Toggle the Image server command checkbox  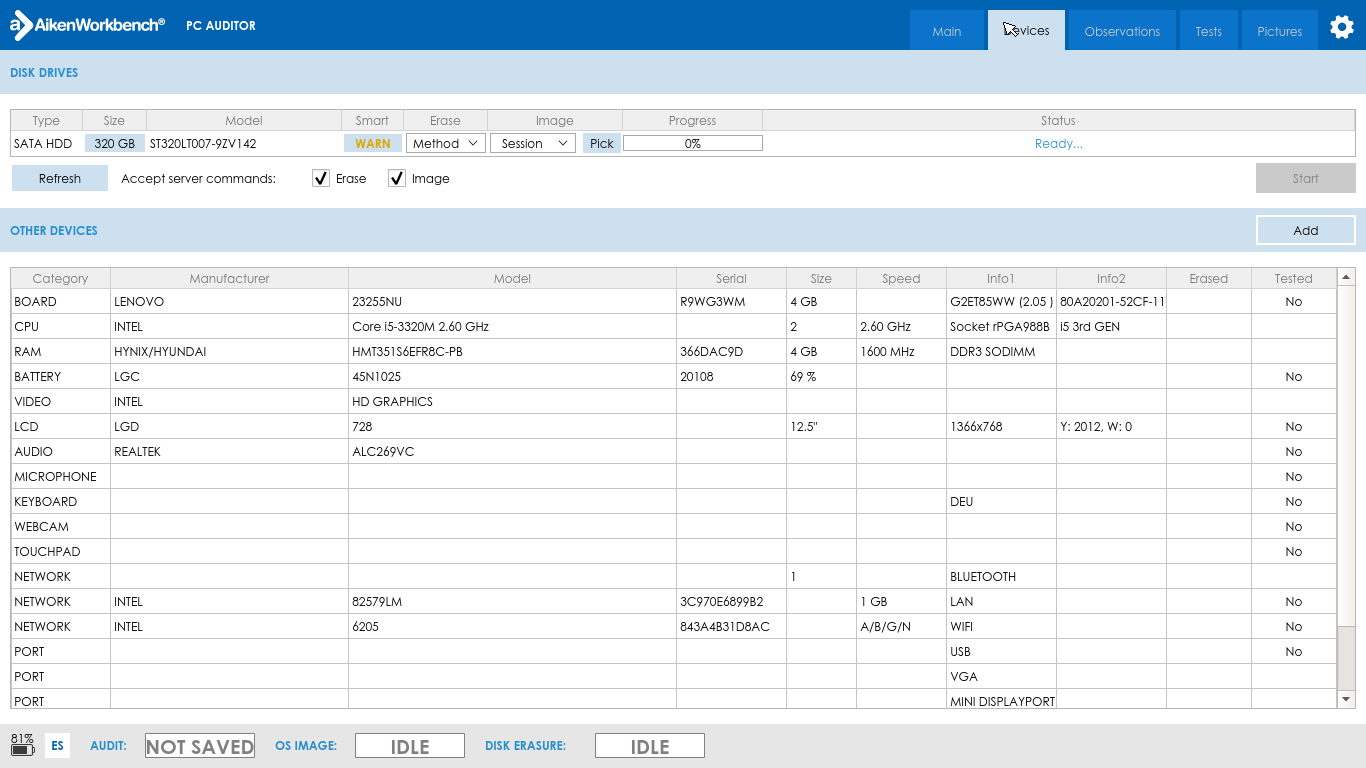point(397,178)
